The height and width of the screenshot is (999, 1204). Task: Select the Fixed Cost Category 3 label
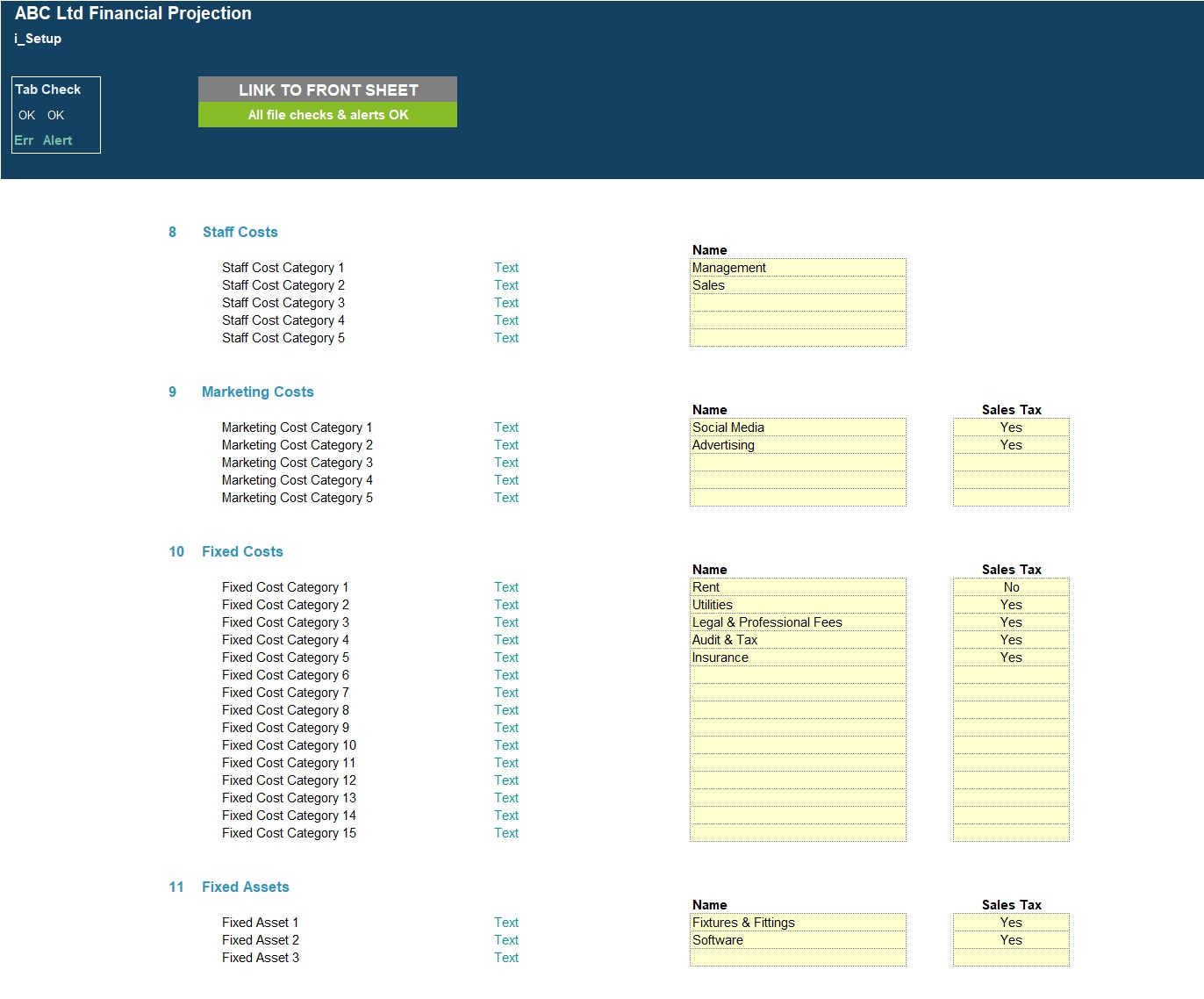click(x=285, y=622)
